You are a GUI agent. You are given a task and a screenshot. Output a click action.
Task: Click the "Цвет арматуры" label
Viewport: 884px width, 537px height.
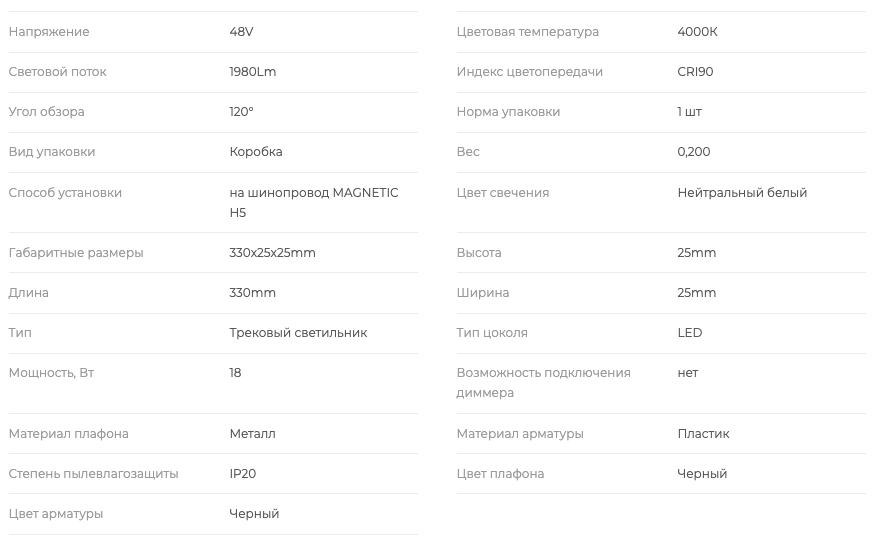click(55, 514)
